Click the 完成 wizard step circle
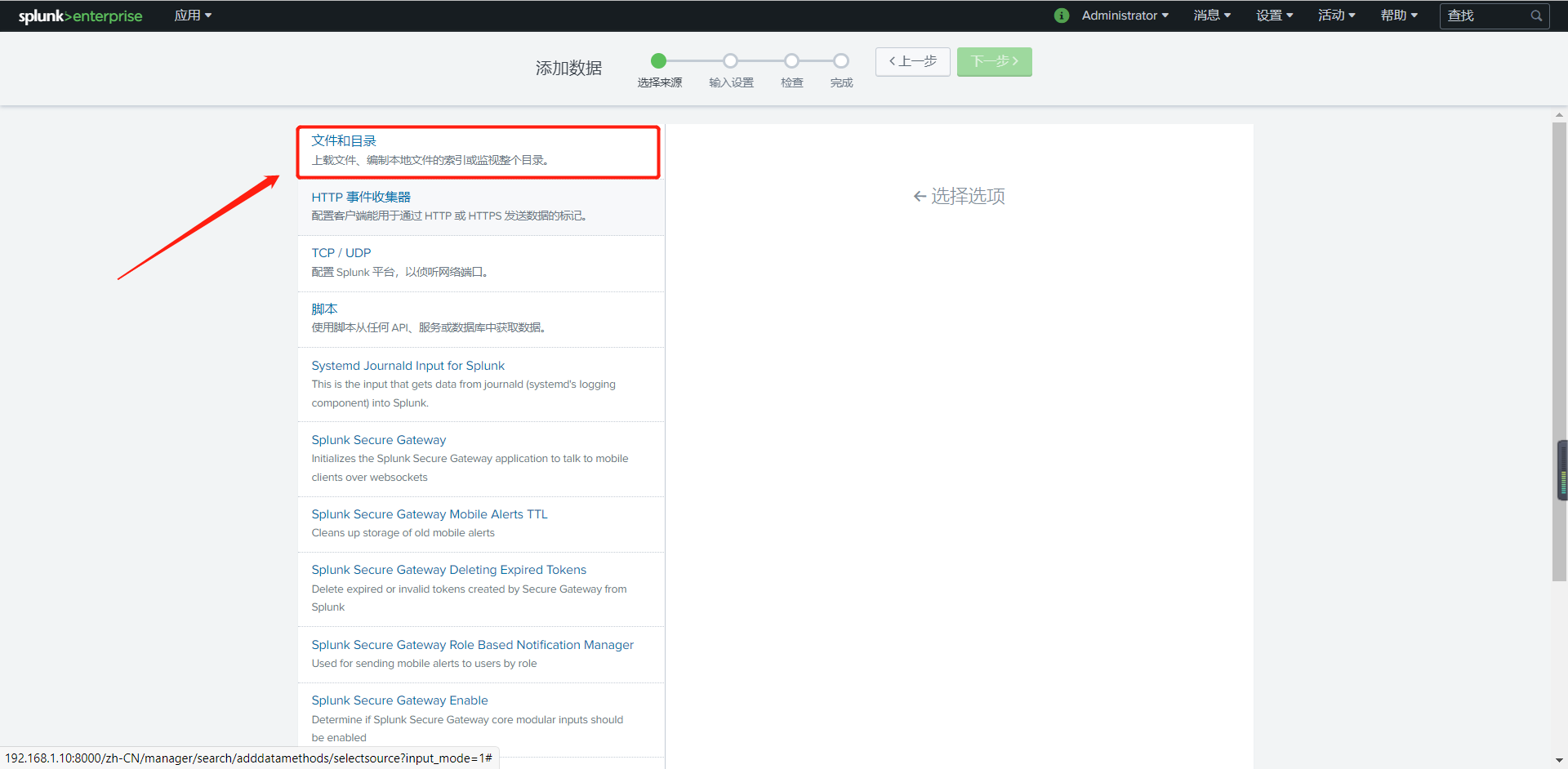Screen dimensions: 1568x769 pyautogui.click(x=841, y=60)
